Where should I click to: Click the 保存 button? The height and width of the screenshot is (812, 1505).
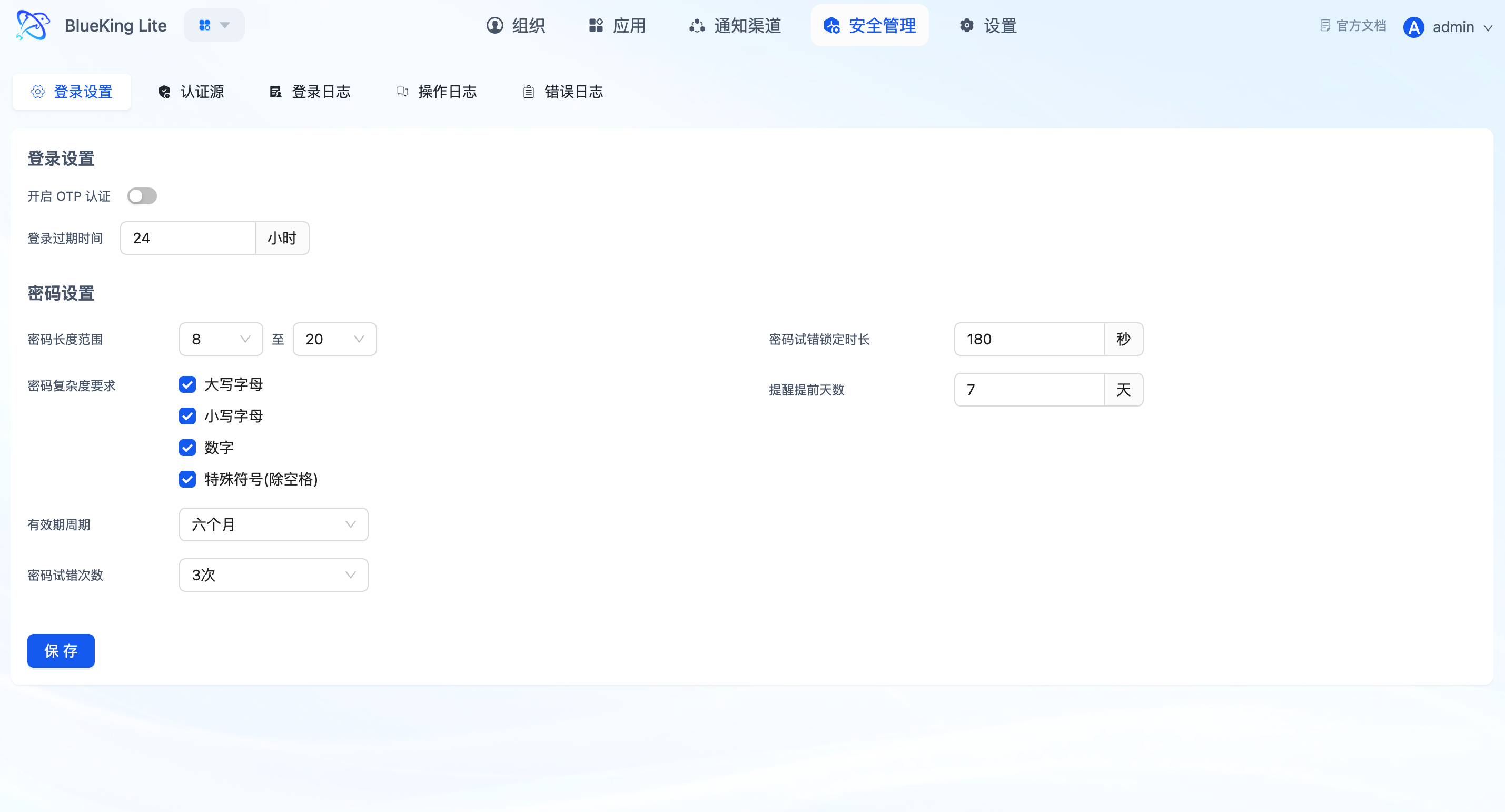click(x=61, y=651)
